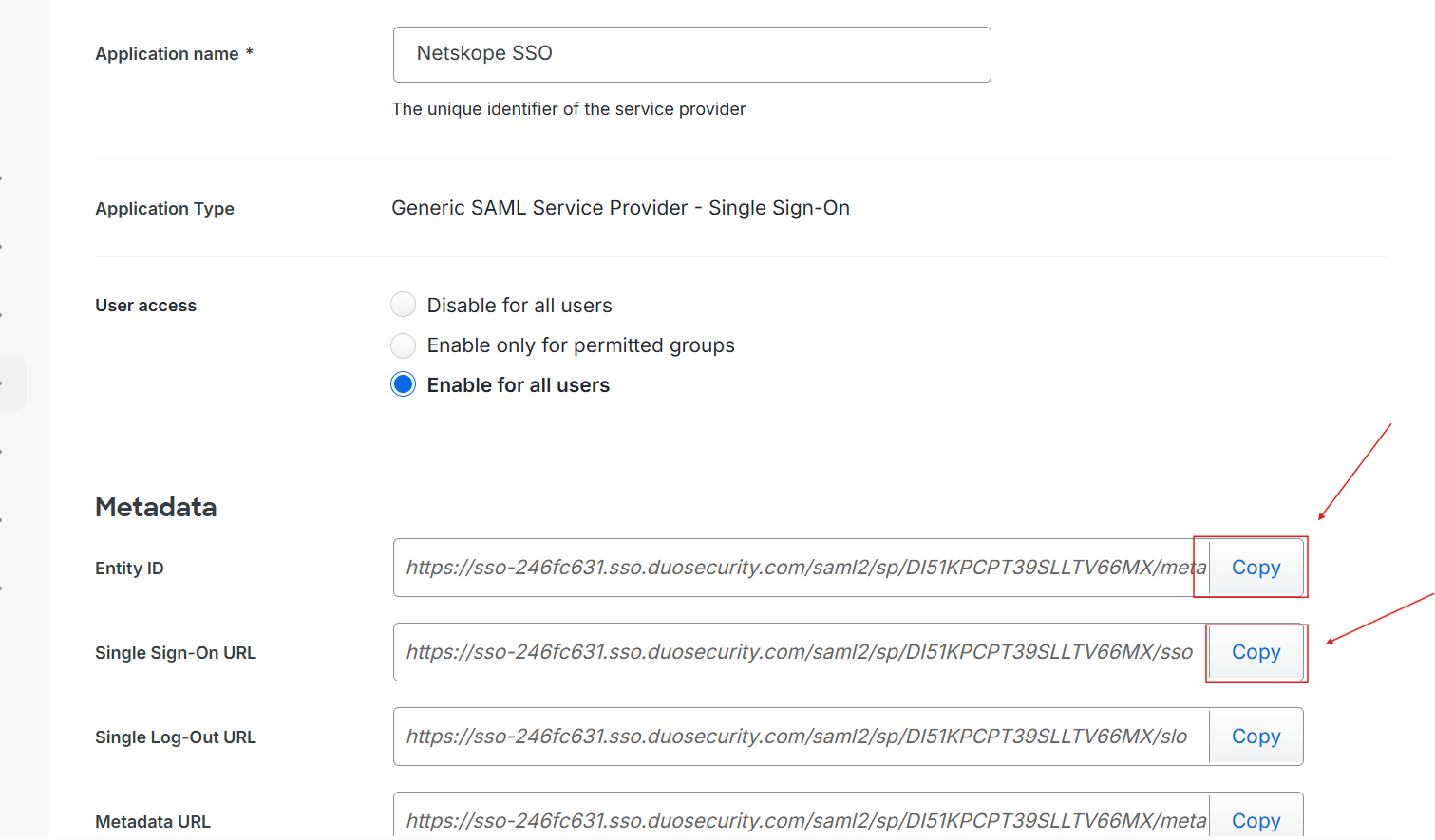Click the Metadata URL text field
This screenshot has height=840, width=1435.
[x=802, y=816]
